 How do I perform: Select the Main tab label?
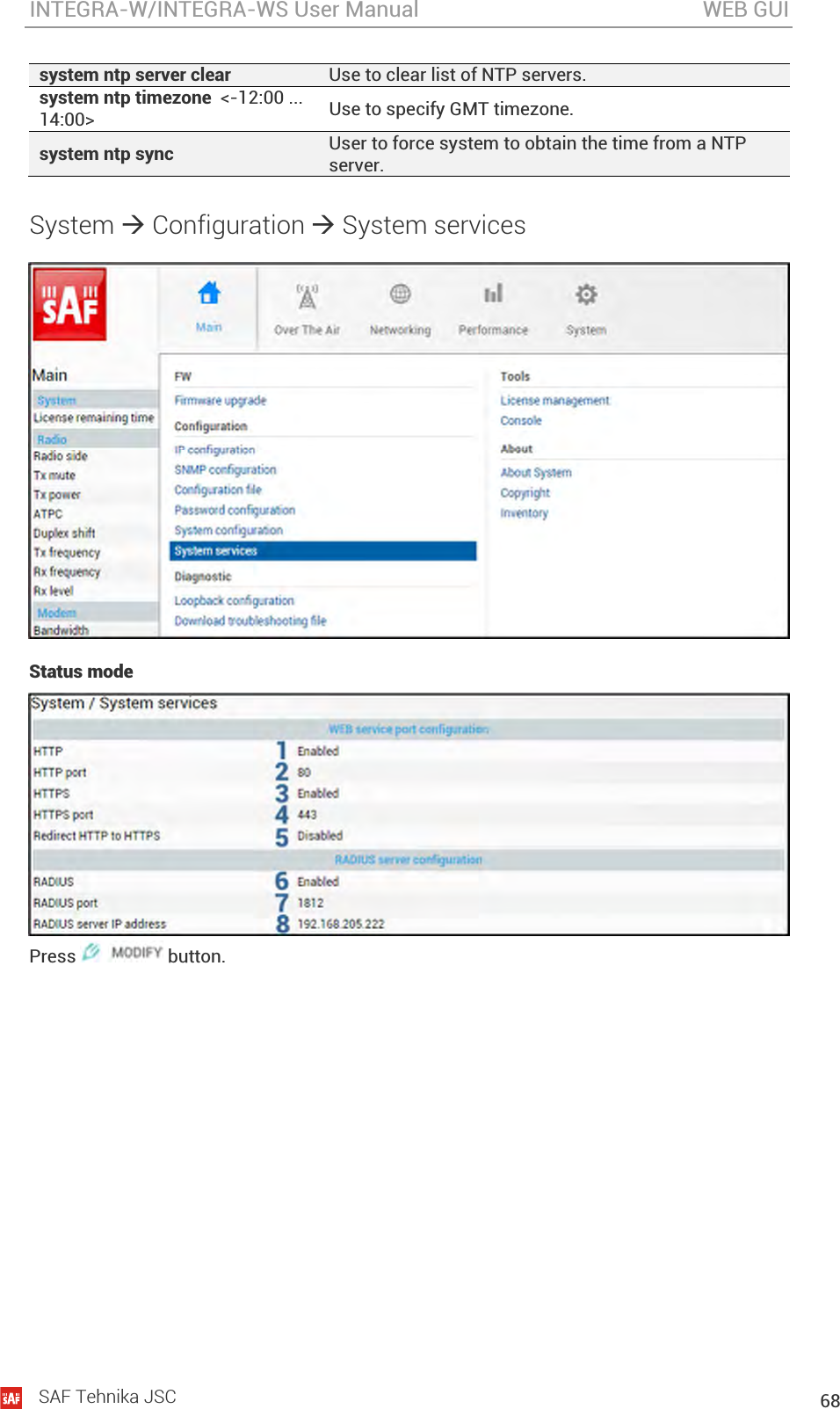(209, 327)
